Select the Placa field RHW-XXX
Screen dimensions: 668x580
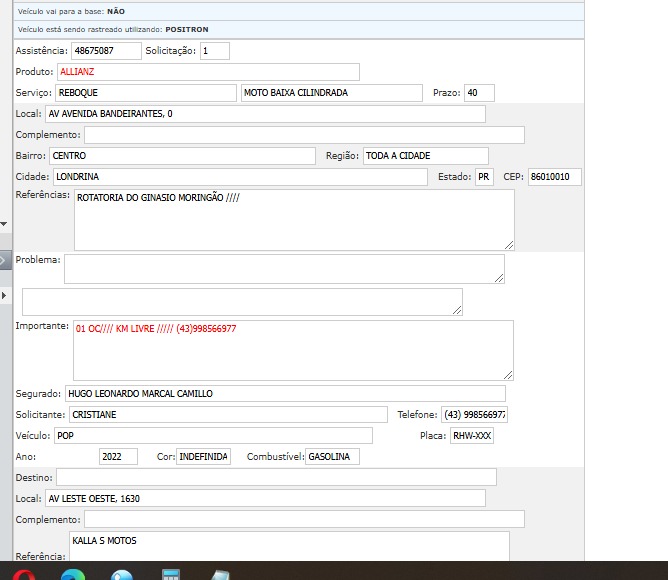click(472, 435)
